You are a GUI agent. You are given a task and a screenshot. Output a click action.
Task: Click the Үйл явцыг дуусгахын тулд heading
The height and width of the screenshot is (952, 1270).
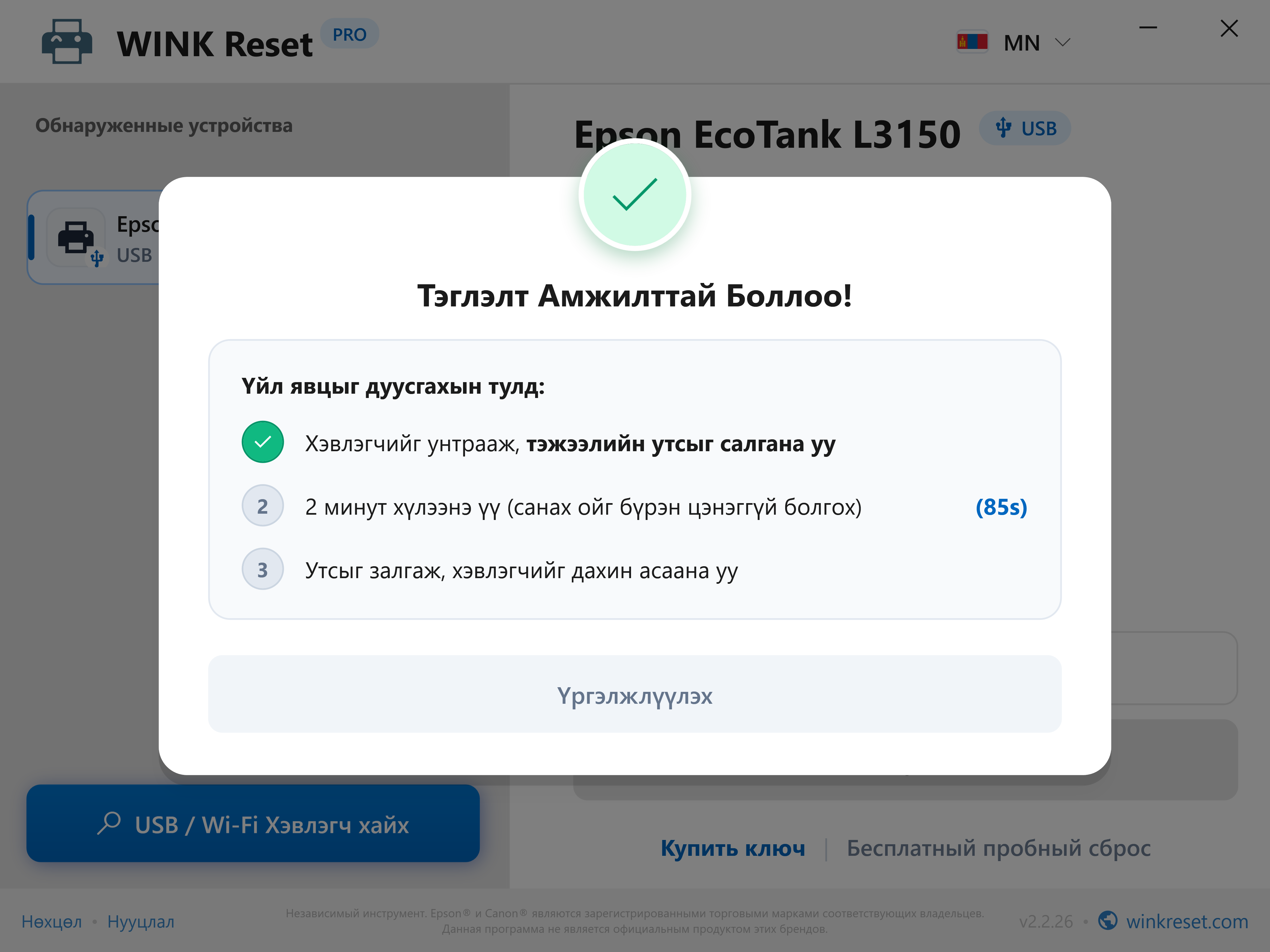tap(393, 387)
